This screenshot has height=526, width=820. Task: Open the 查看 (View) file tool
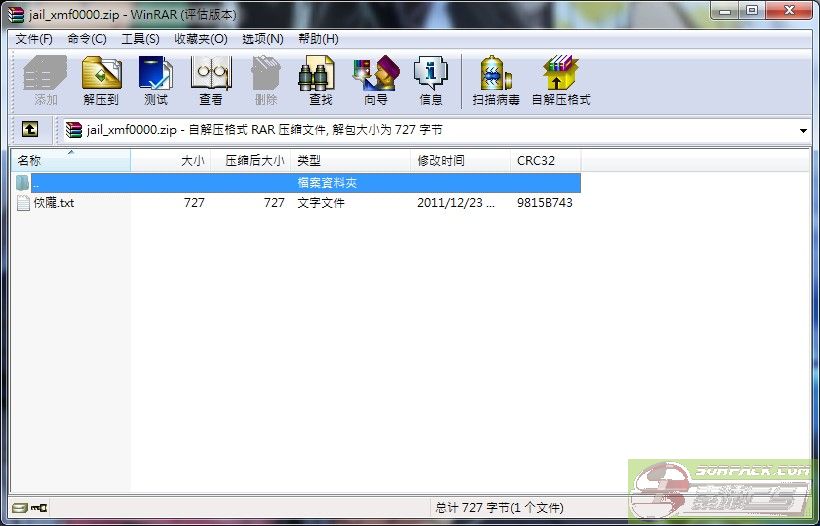(x=210, y=80)
